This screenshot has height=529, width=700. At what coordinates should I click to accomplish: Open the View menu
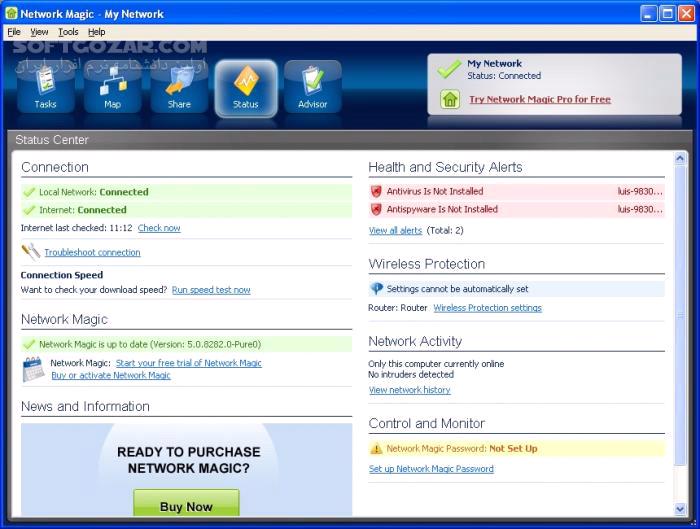(x=39, y=32)
